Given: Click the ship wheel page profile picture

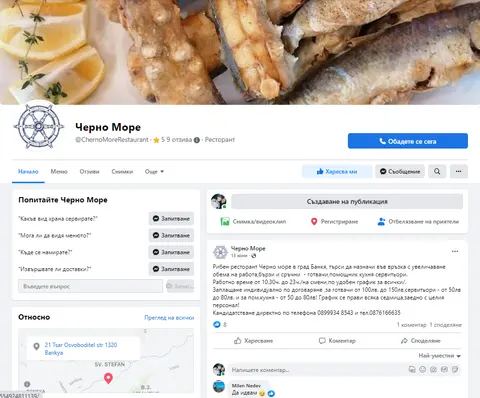Looking at the screenshot, I should (x=39, y=126).
